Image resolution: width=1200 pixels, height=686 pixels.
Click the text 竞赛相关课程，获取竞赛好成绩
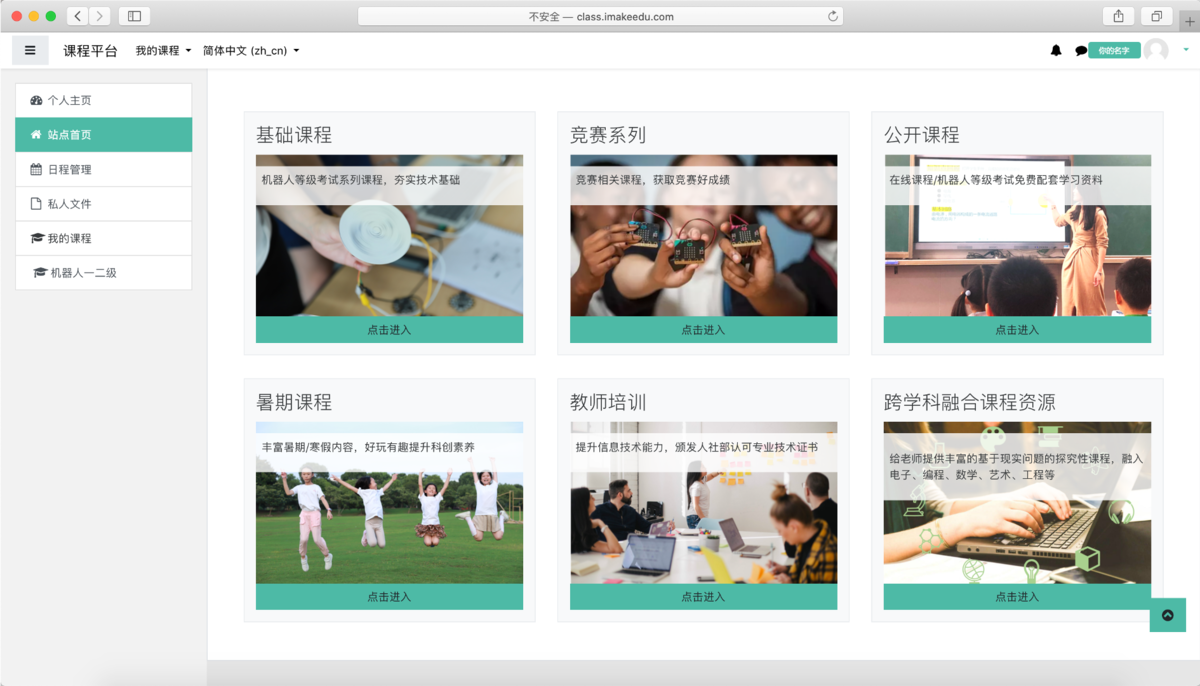coord(653,180)
